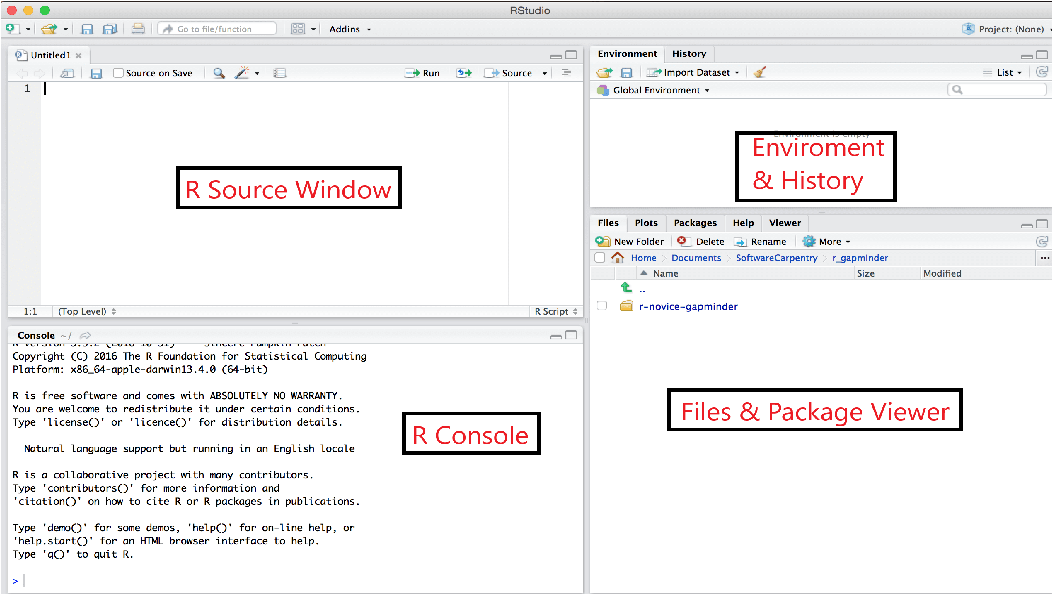Open a dataset using the load workspace folder icon
The image size is (1052, 594).
pos(603,72)
